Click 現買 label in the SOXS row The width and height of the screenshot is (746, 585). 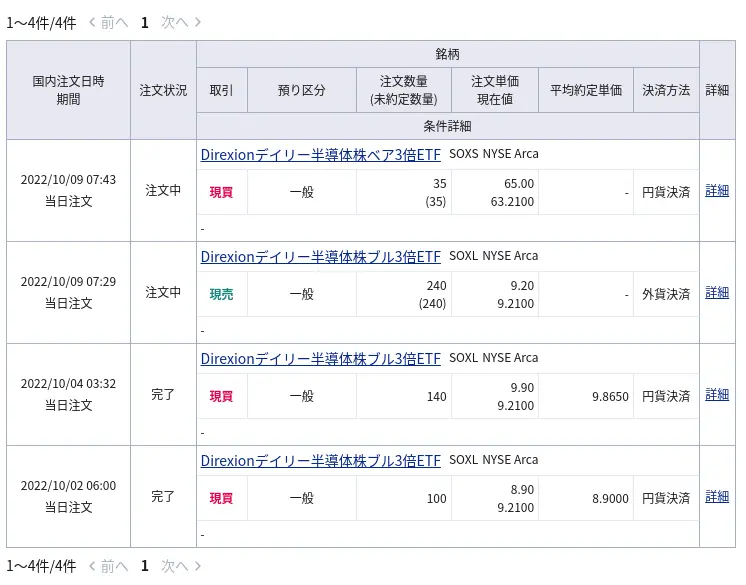[222, 192]
